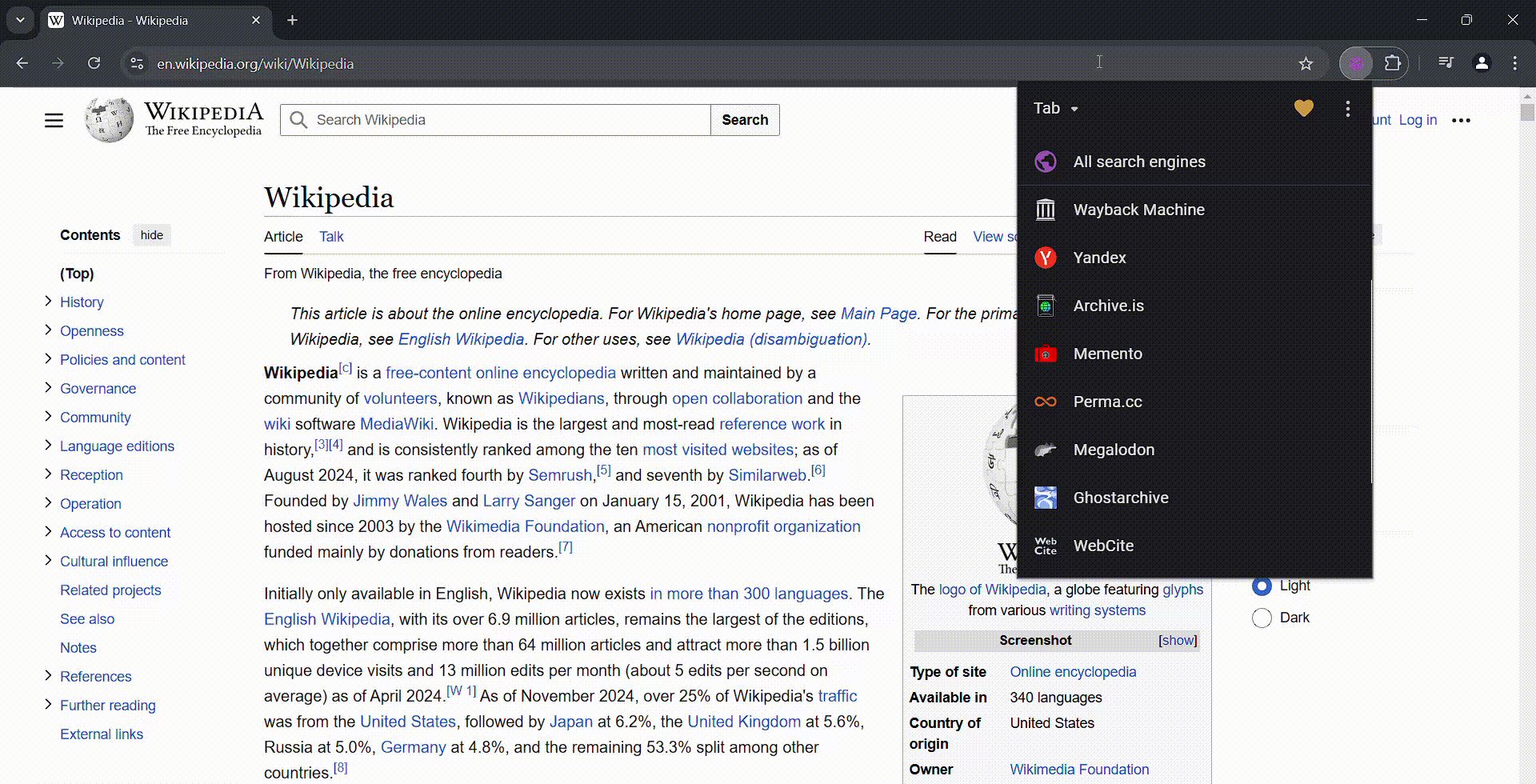
Task: Select the Light color theme radio button
Action: [1262, 586]
